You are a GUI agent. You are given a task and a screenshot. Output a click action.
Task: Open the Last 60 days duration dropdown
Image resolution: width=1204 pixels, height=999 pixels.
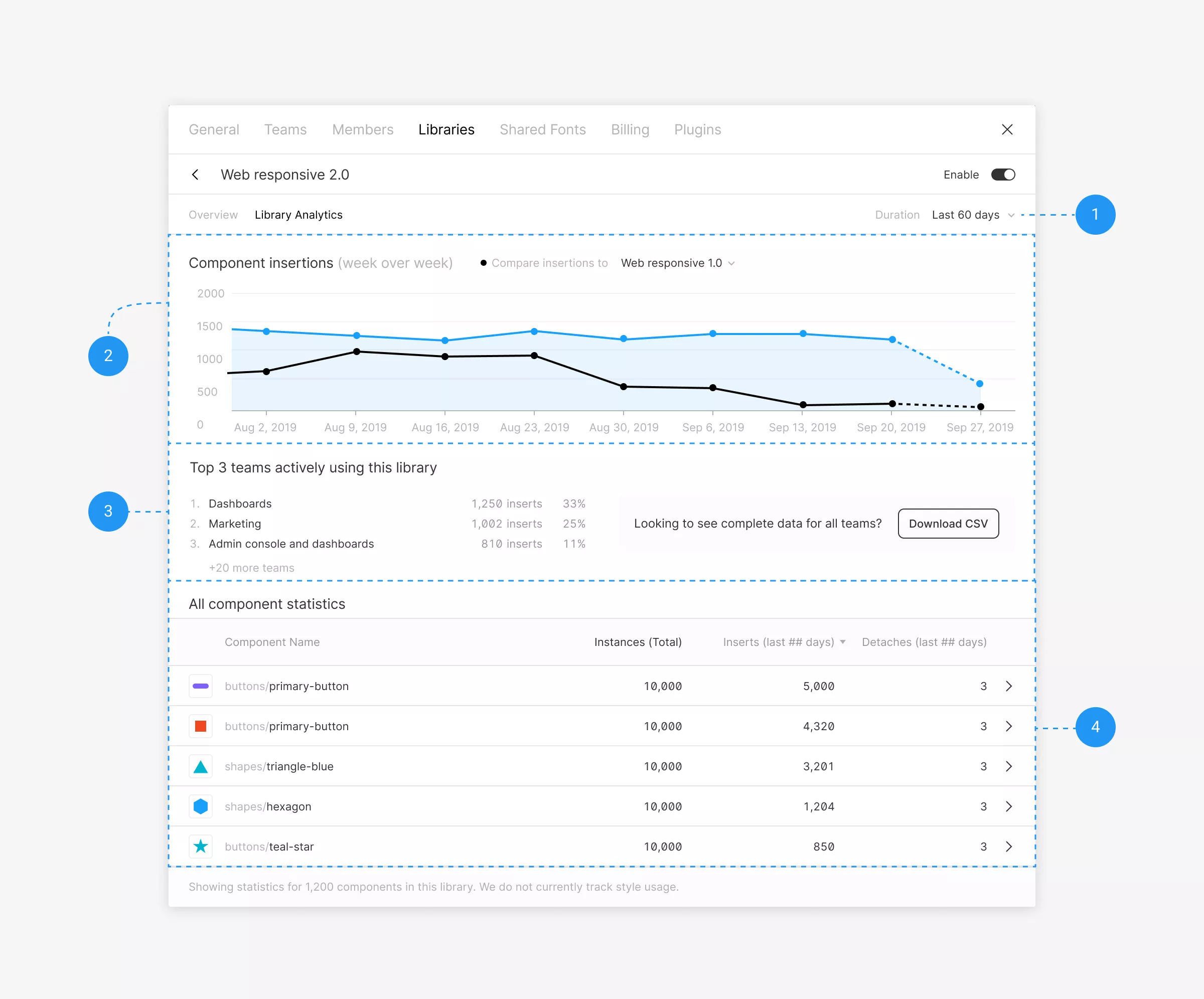click(973, 215)
